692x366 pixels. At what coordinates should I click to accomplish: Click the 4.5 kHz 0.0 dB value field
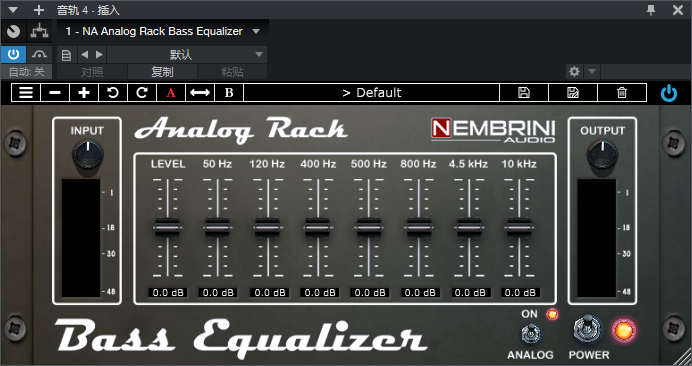pyautogui.click(x=470, y=293)
